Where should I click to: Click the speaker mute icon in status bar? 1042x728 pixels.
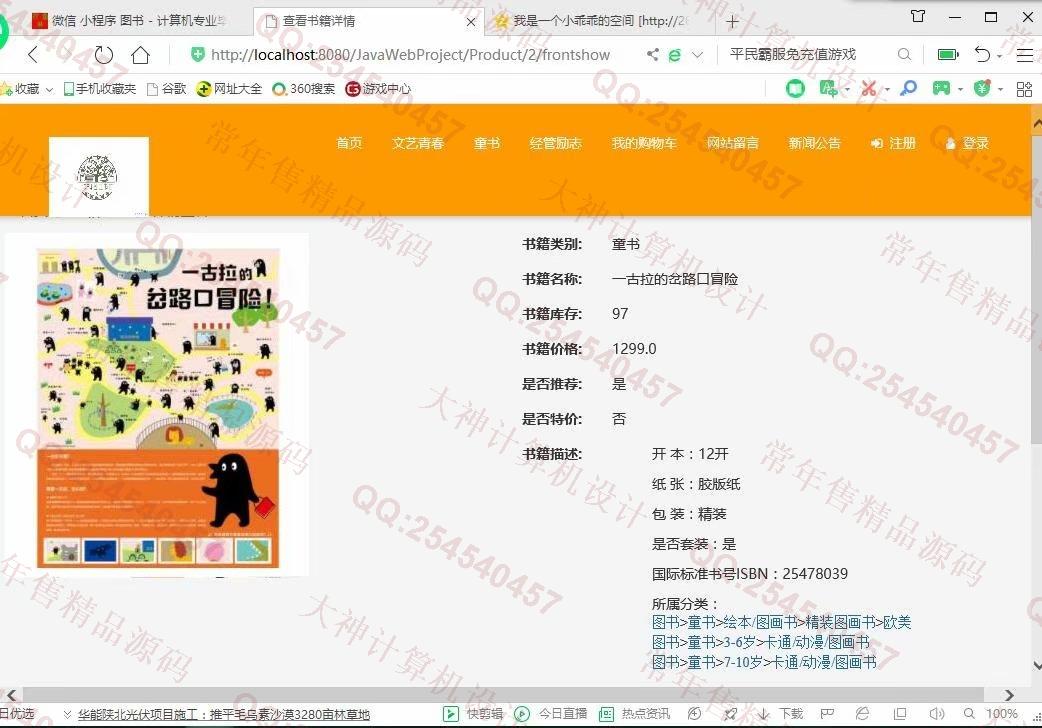pos(936,714)
